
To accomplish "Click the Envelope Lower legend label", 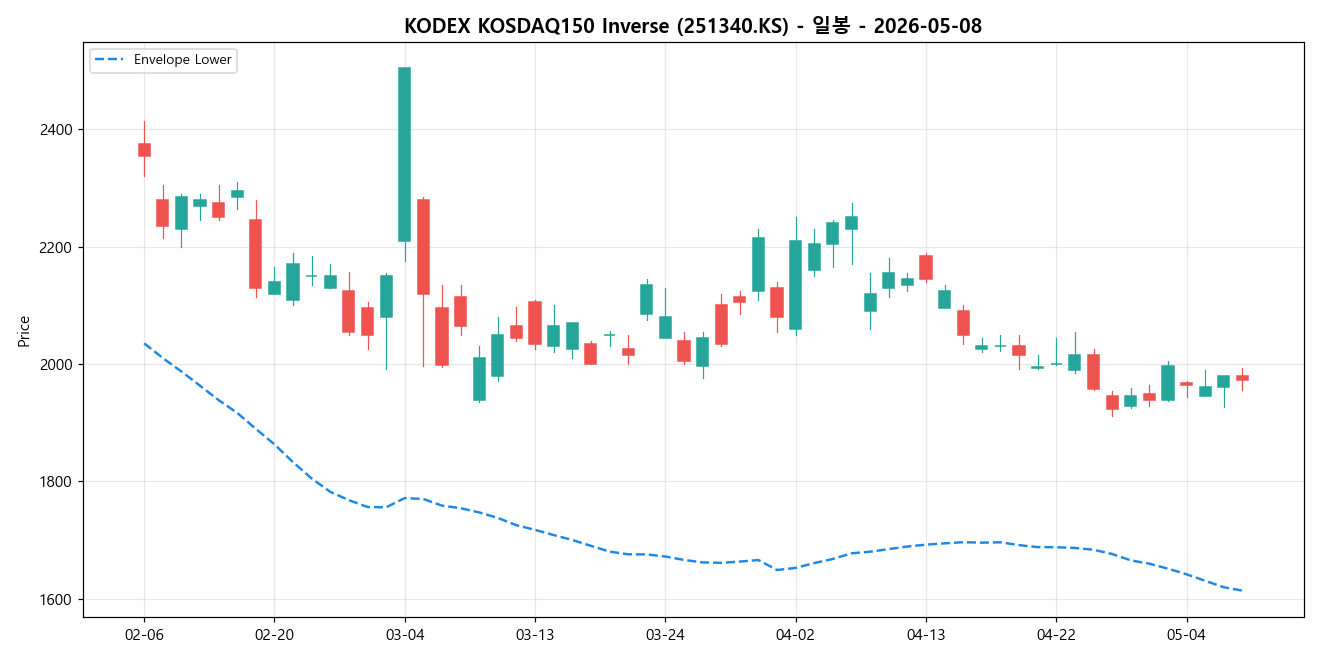I will point(183,60).
